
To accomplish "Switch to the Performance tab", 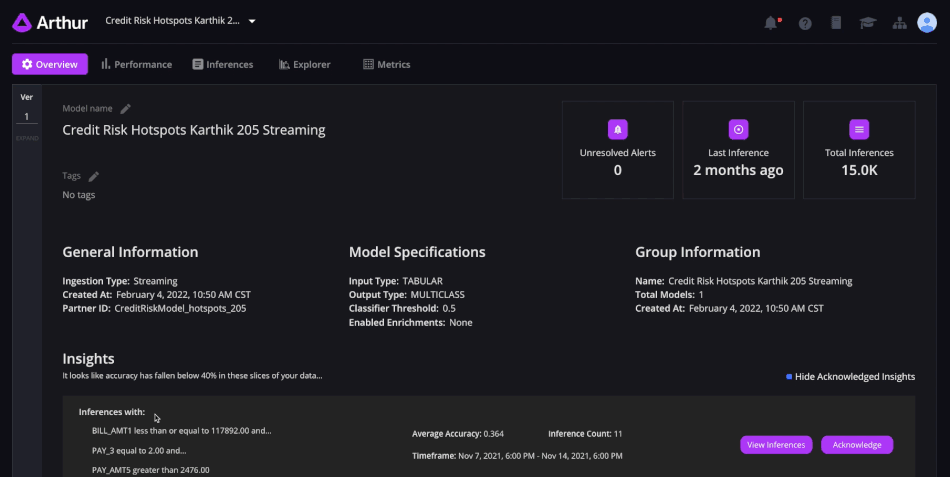I will pos(136,64).
